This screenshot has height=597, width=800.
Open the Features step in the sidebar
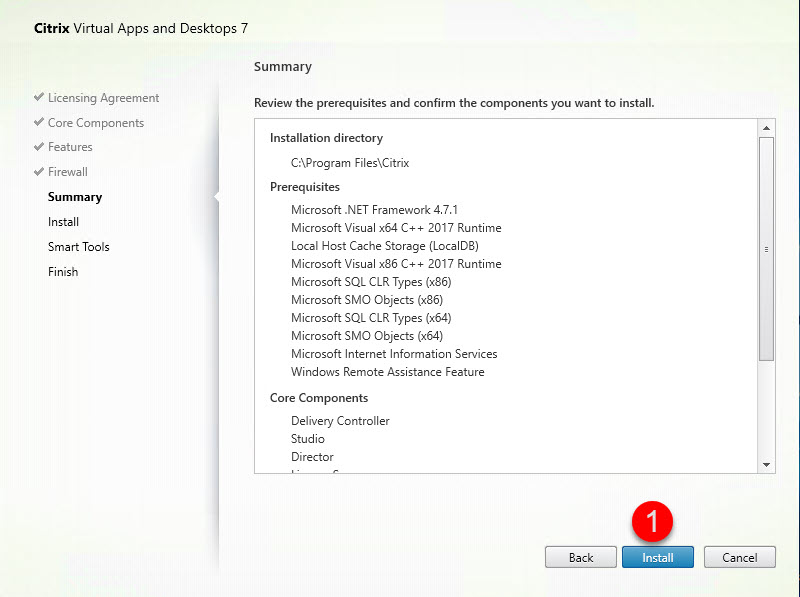click(70, 147)
